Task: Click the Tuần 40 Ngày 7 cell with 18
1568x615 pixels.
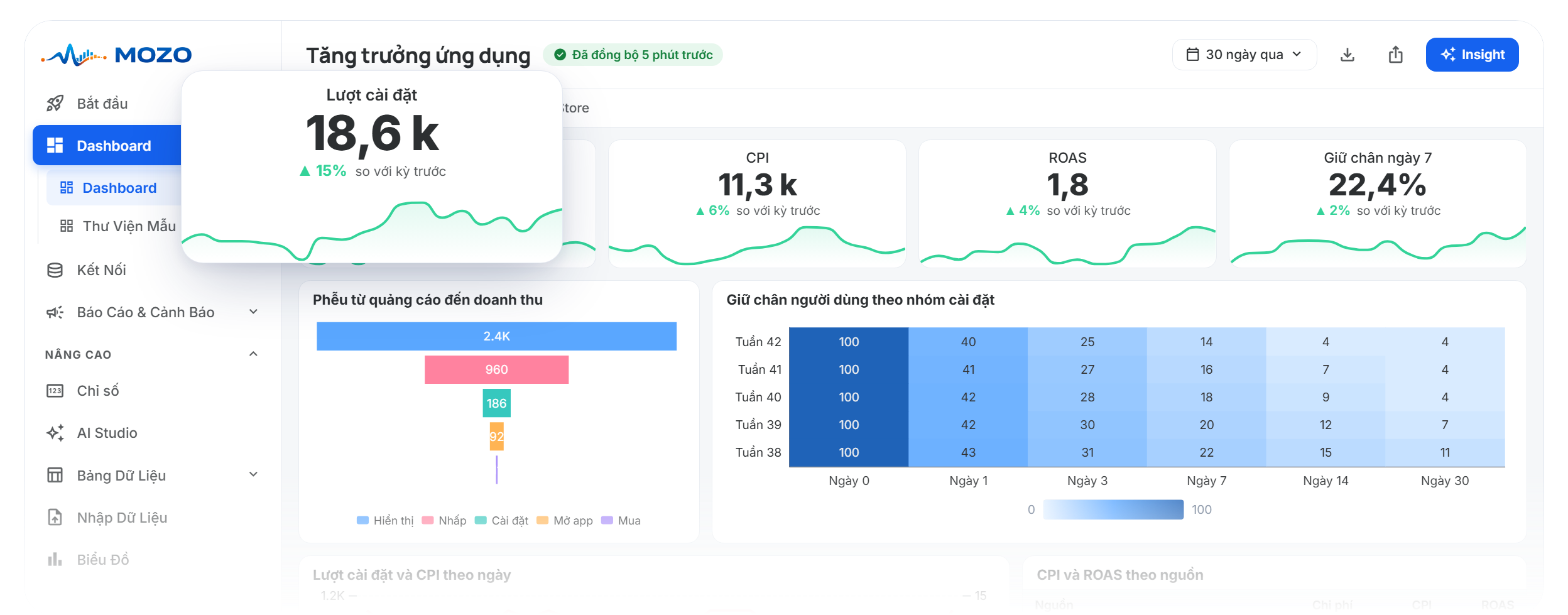Action: 1206,397
